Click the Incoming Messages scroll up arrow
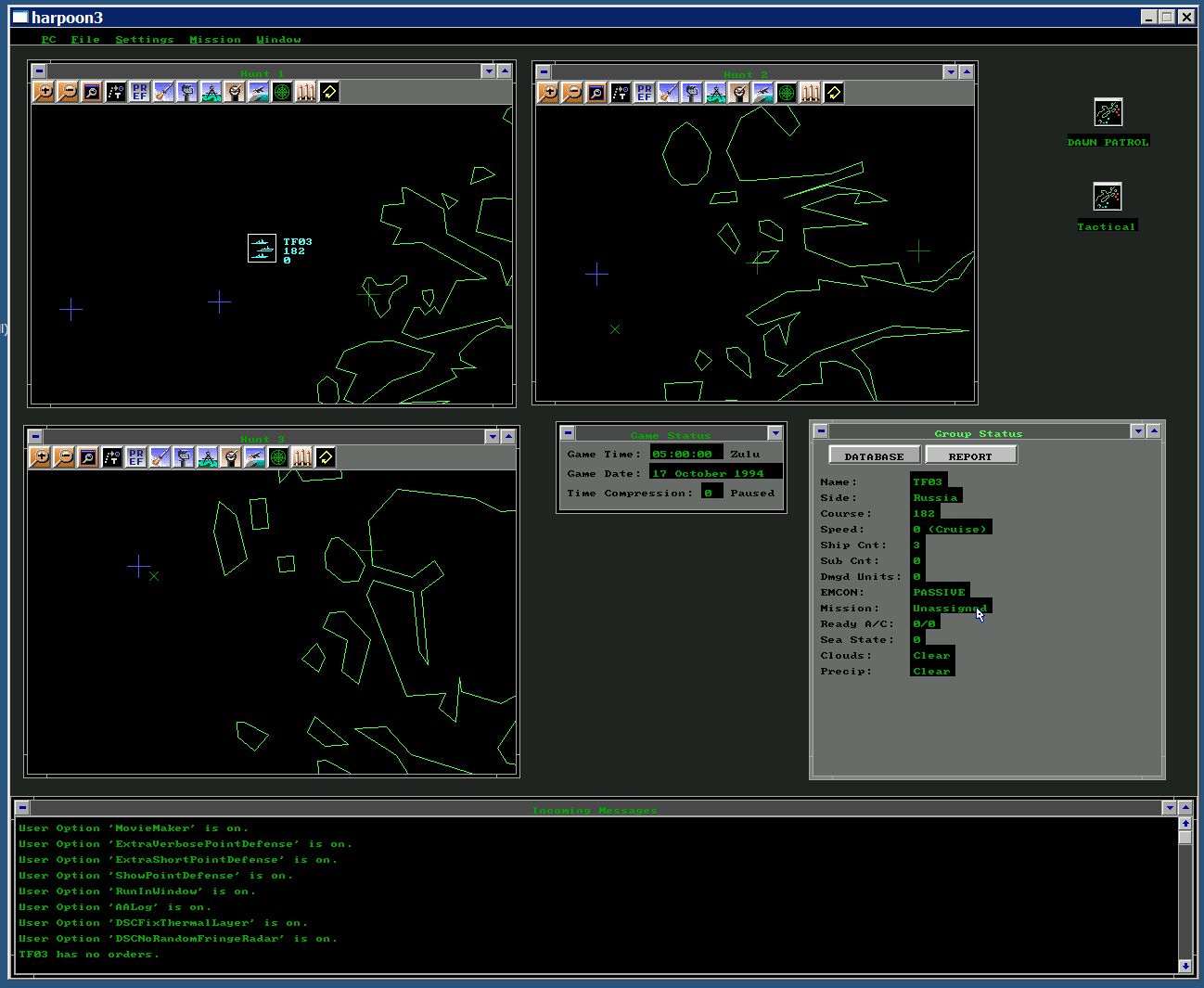This screenshot has height=988, width=1204. 1185,824
